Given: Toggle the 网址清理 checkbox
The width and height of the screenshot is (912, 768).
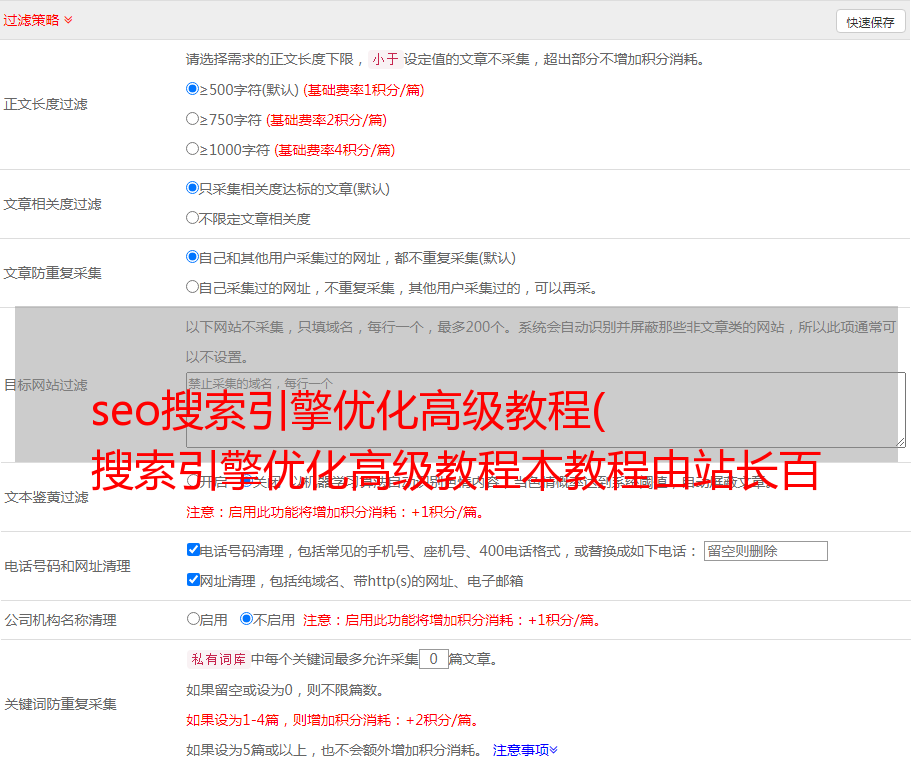Looking at the screenshot, I should (194, 580).
